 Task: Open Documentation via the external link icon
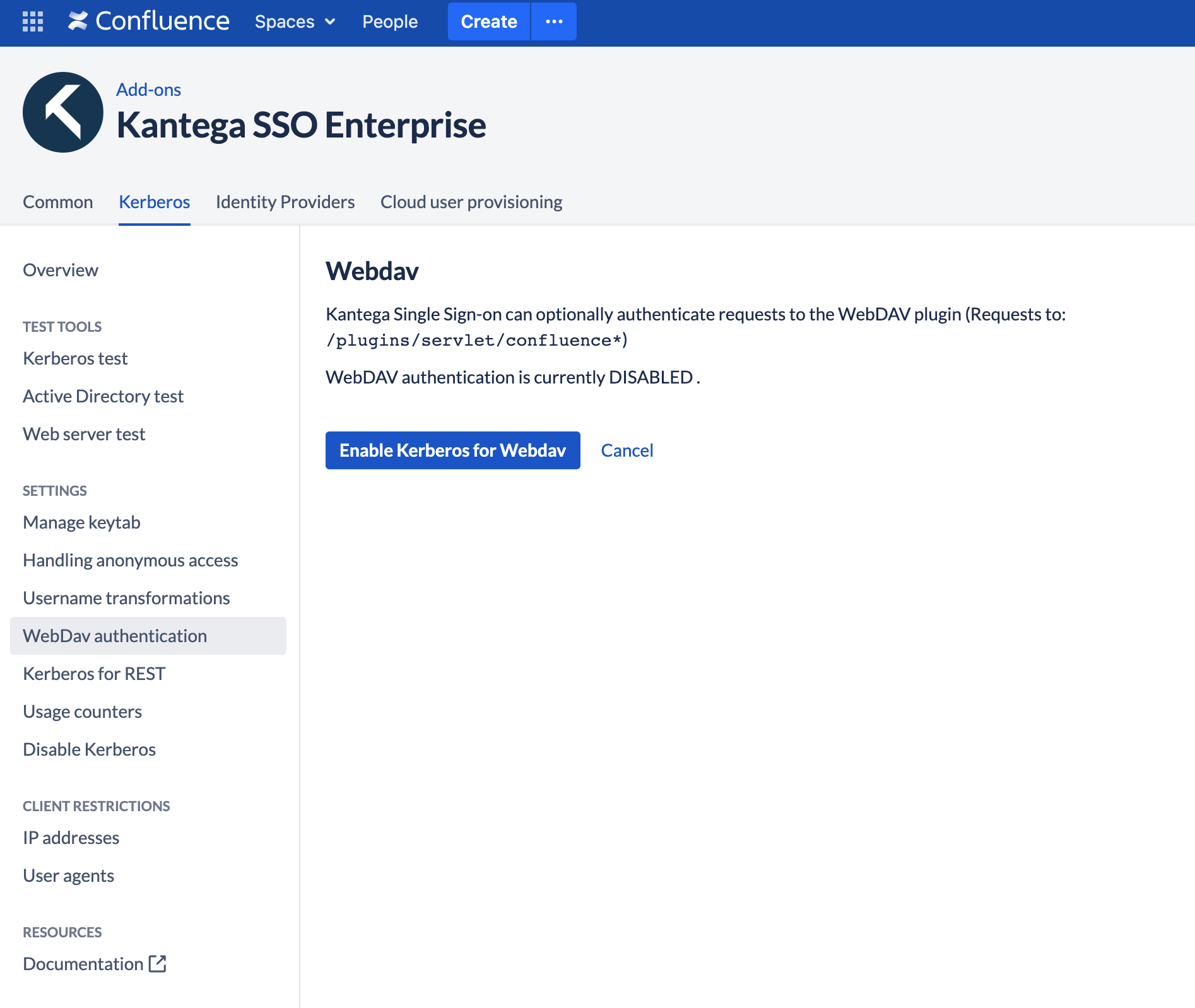click(158, 963)
